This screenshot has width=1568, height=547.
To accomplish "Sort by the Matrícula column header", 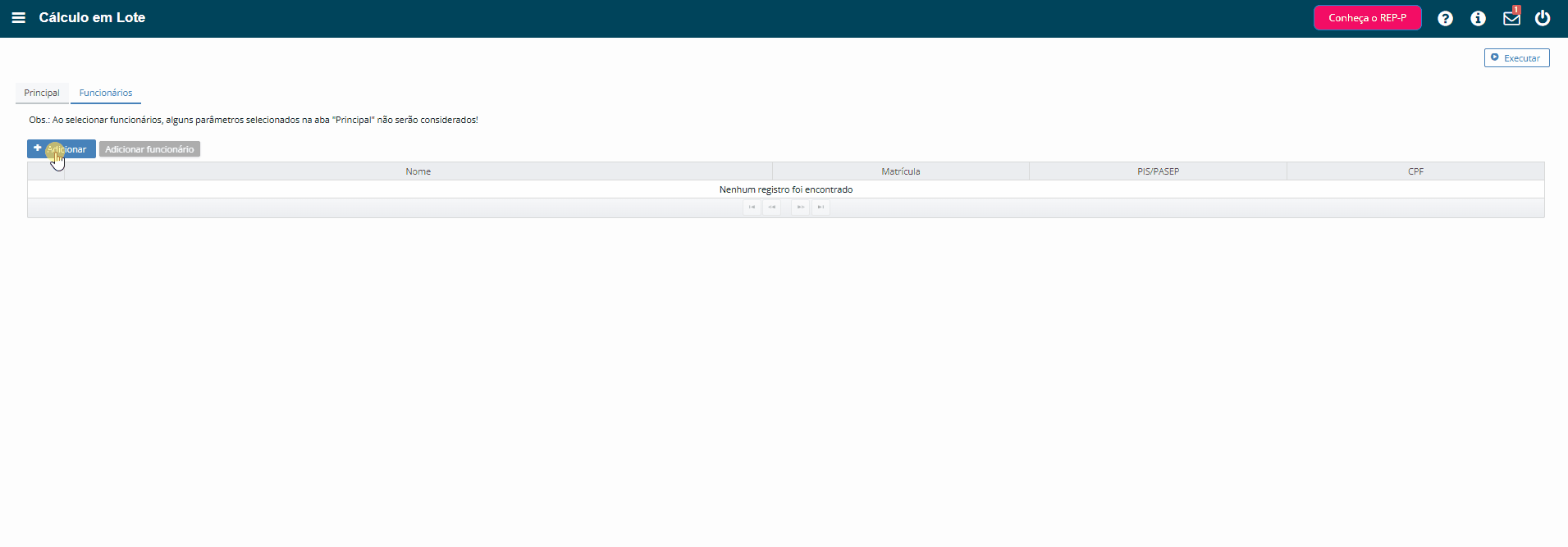I will [901, 171].
